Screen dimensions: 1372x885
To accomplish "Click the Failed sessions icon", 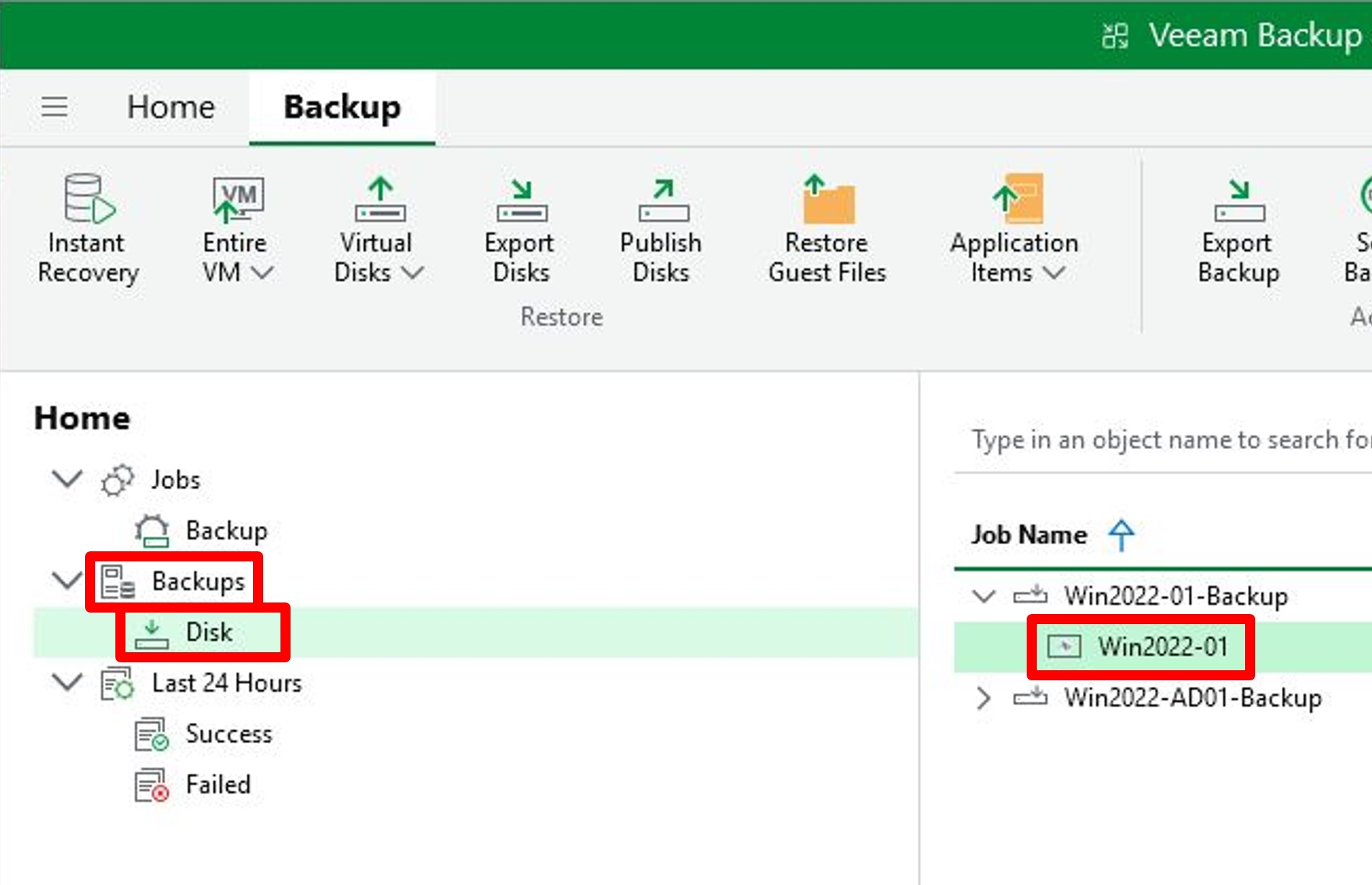I will coord(152,786).
